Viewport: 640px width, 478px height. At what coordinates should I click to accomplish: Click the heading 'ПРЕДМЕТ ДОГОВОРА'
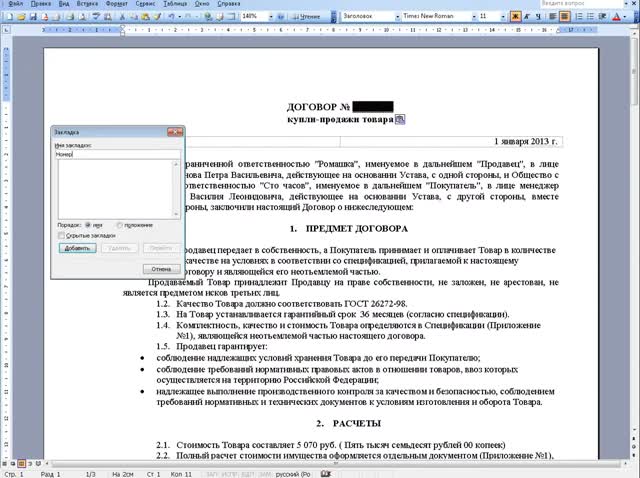coord(357,229)
